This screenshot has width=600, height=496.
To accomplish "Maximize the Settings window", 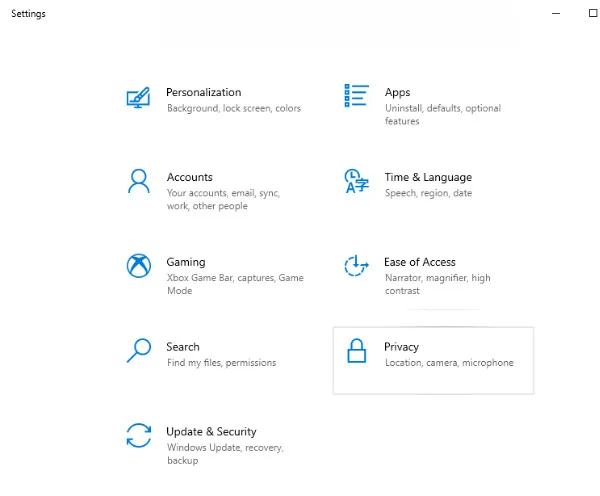I will [592, 14].
